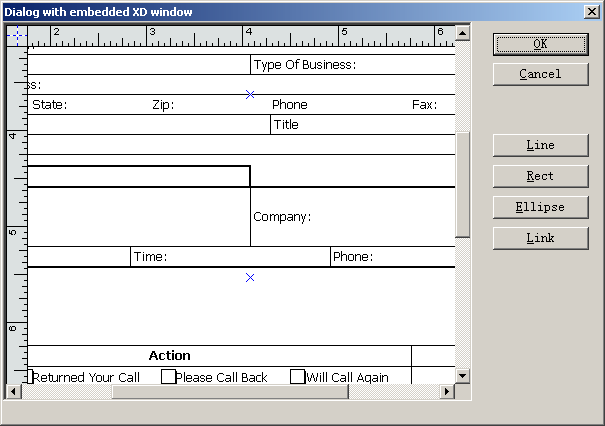Click the horizontal scrollbar right arrow
This screenshot has width=605, height=426.
[x=447, y=392]
